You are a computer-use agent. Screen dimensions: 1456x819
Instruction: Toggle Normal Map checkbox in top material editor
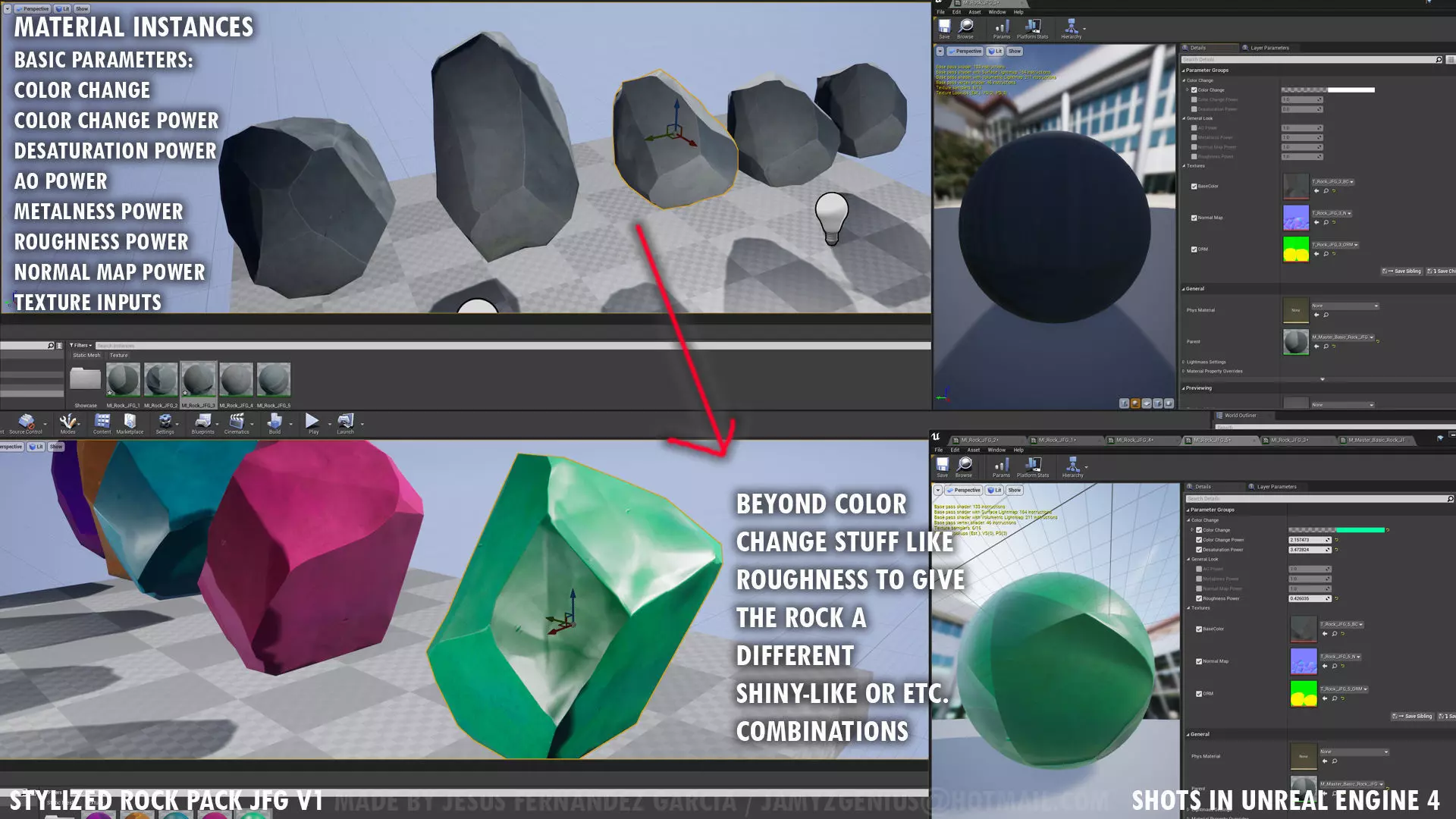point(1194,218)
